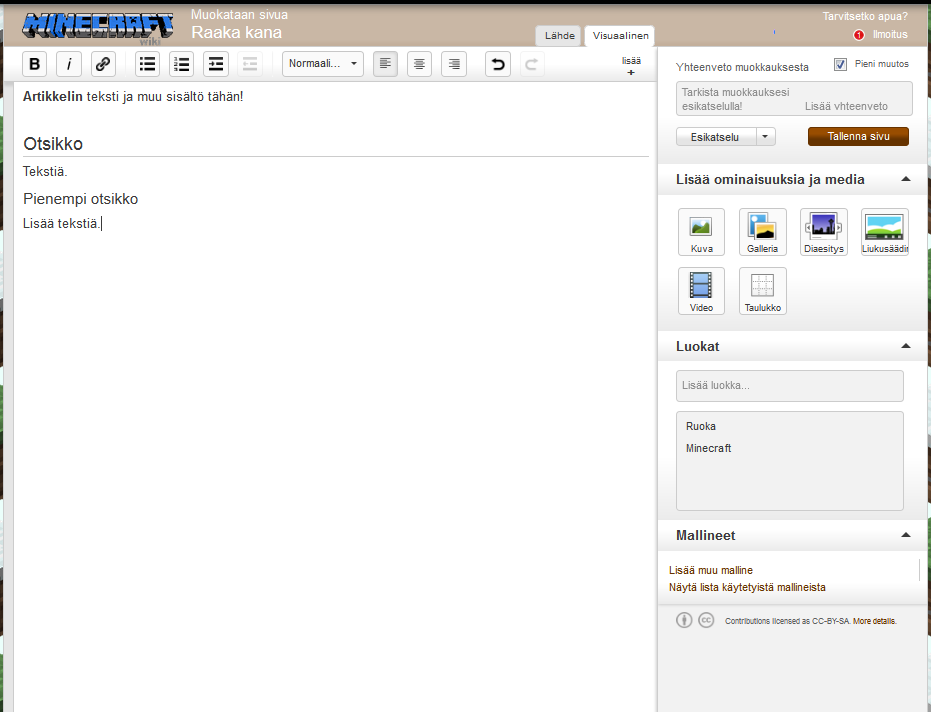Create a numbered list
Screen dimensions: 931x712
(x=182, y=64)
